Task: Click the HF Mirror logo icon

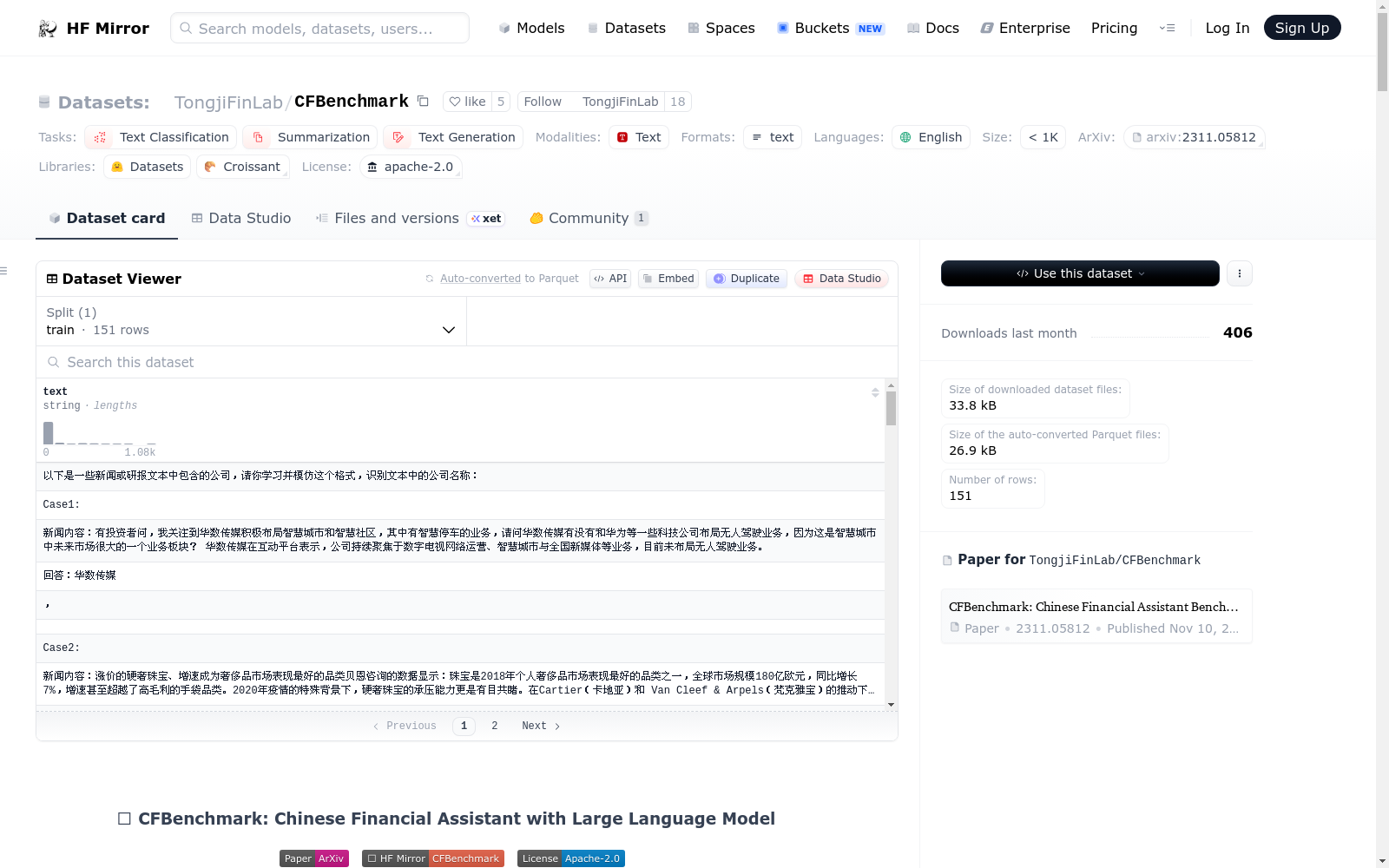Action: (48, 29)
